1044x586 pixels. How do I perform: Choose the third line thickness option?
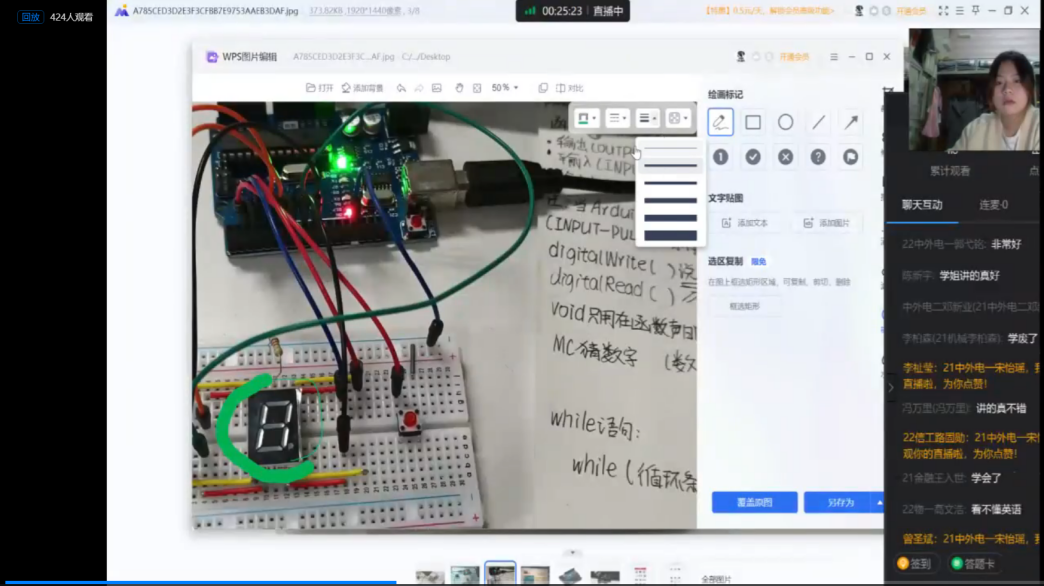click(x=670, y=182)
